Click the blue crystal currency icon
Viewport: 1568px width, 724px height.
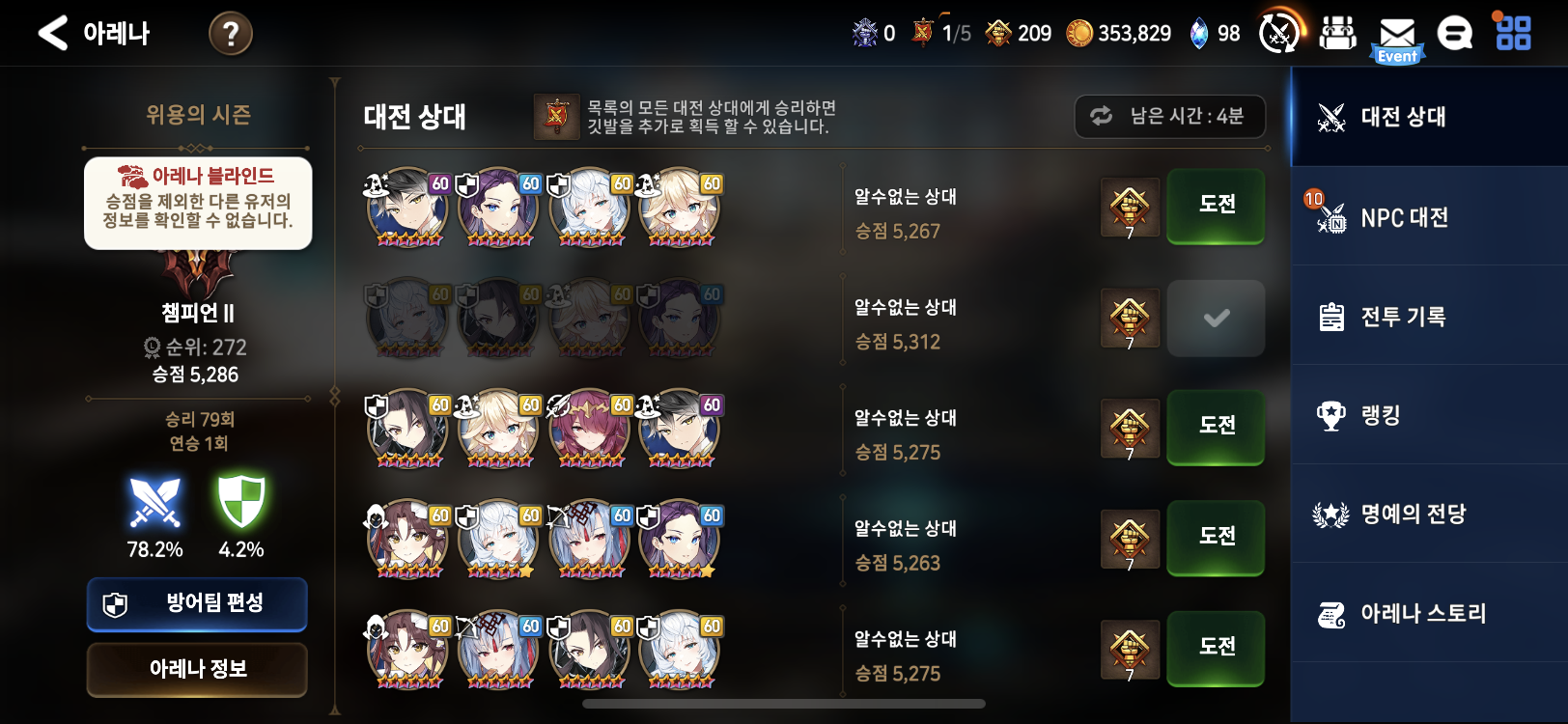tap(1199, 34)
